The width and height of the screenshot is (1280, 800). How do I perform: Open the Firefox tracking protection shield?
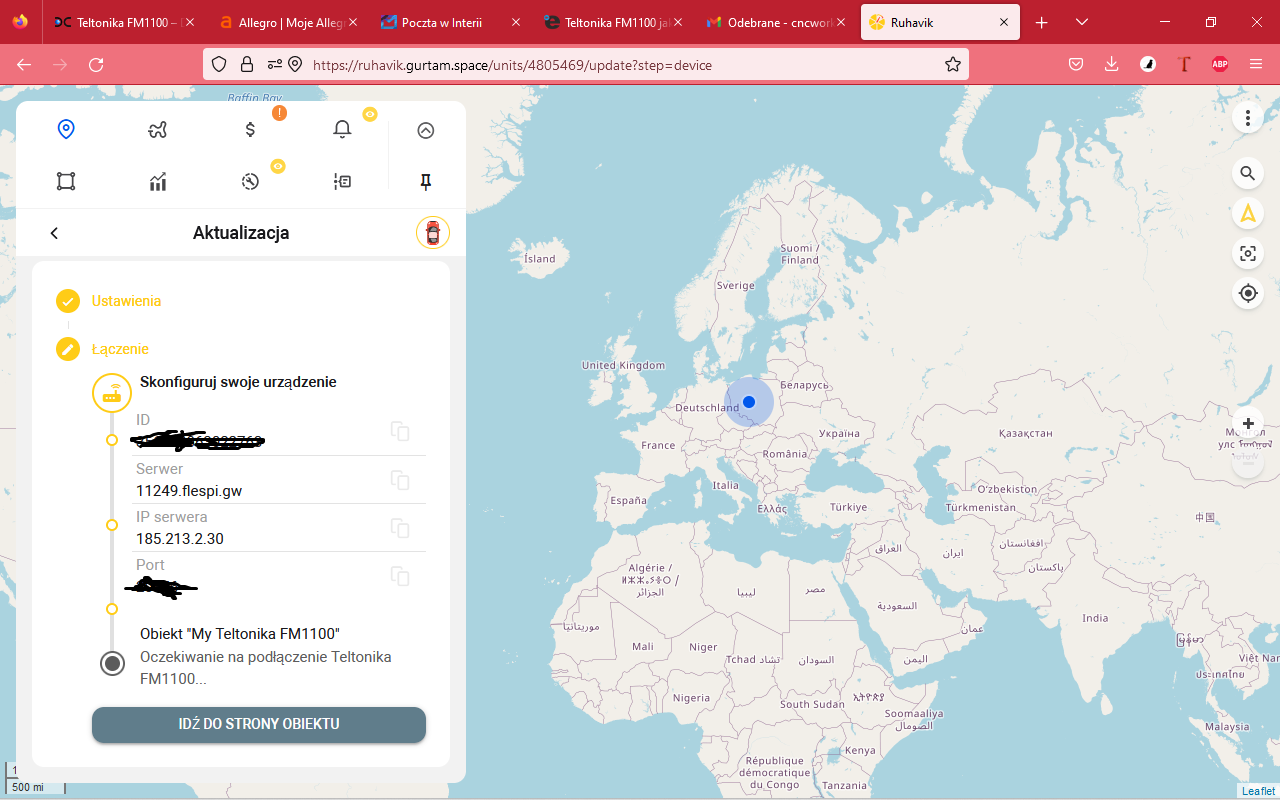coord(220,64)
